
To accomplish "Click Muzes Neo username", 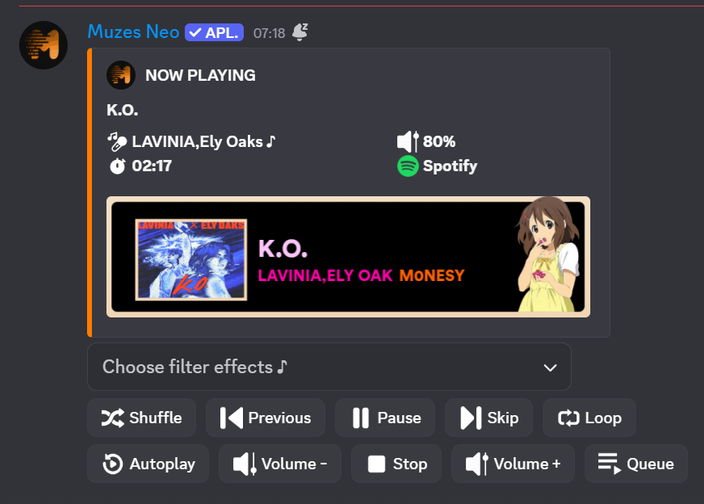I will point(133,32).
